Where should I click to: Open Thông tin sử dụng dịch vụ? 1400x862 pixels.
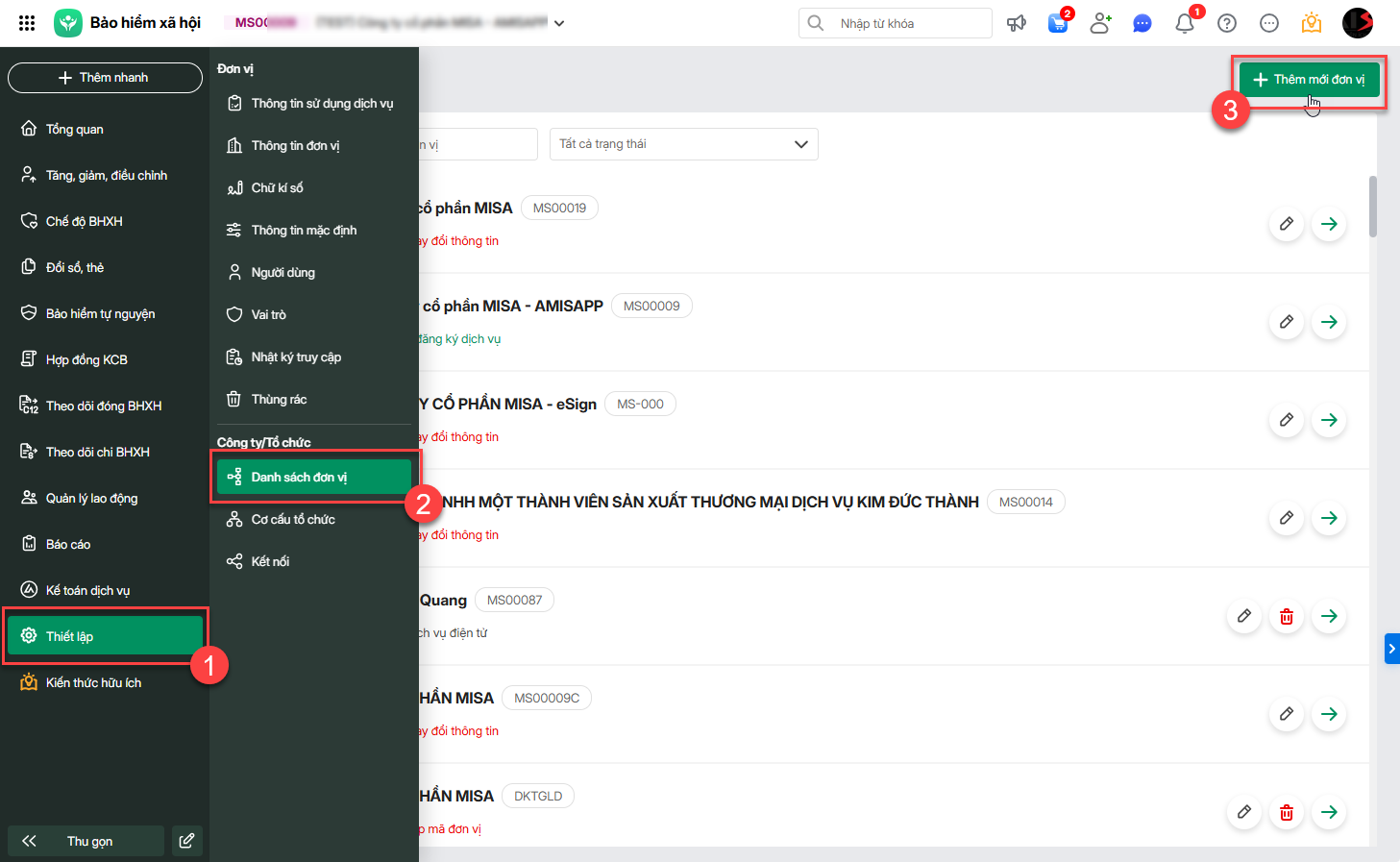pyautogui.click(x=314, y=104)
